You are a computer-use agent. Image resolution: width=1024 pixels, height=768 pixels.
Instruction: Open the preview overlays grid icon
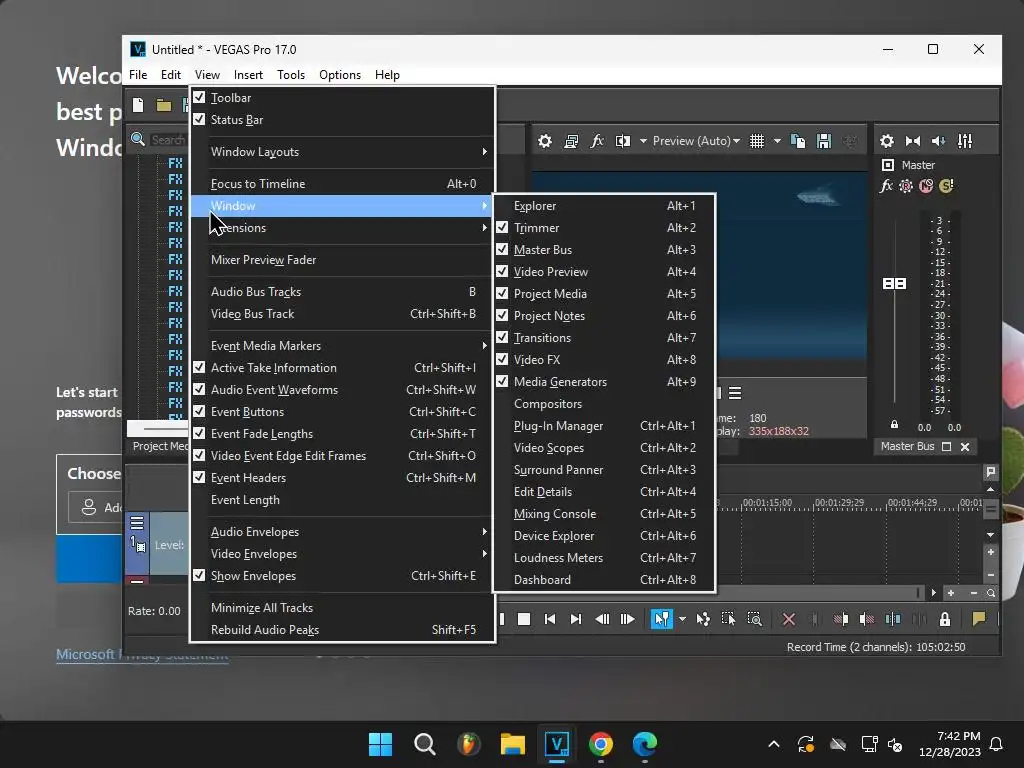pyautogui.click(x=757, y=141)
